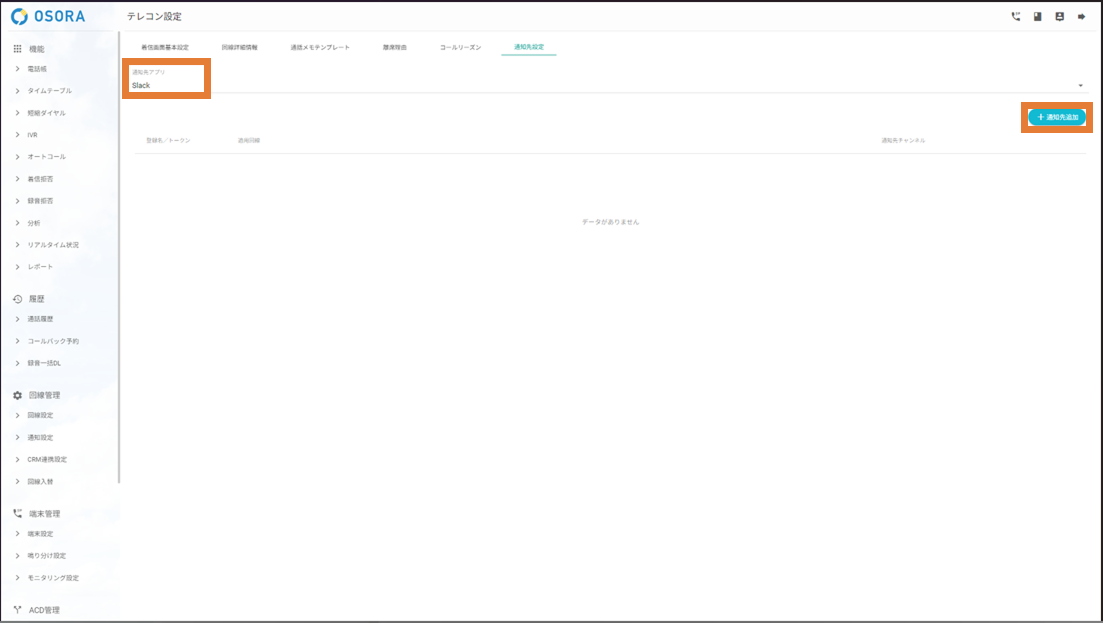This screenshot has width=1103, height=623.
Task: Switch to the コールリーズン tab
Action: tap(460, 48)
